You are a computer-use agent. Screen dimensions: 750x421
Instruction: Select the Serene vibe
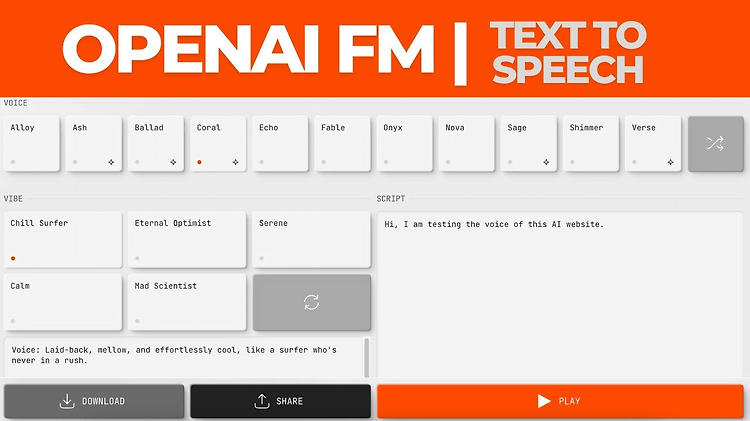(x=311, y=240)
